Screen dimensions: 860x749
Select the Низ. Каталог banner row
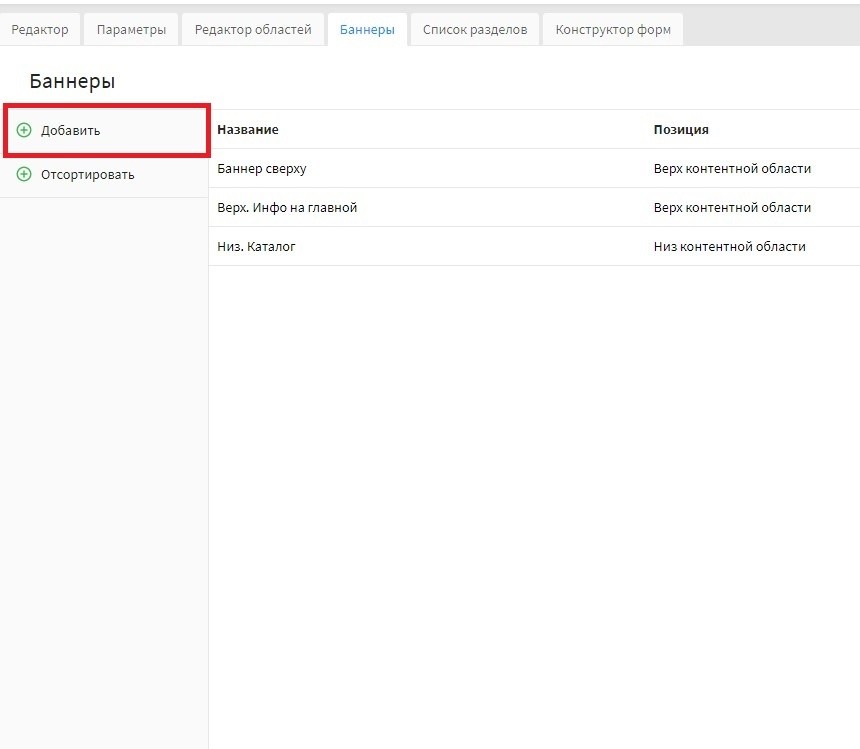click(256, 247)
